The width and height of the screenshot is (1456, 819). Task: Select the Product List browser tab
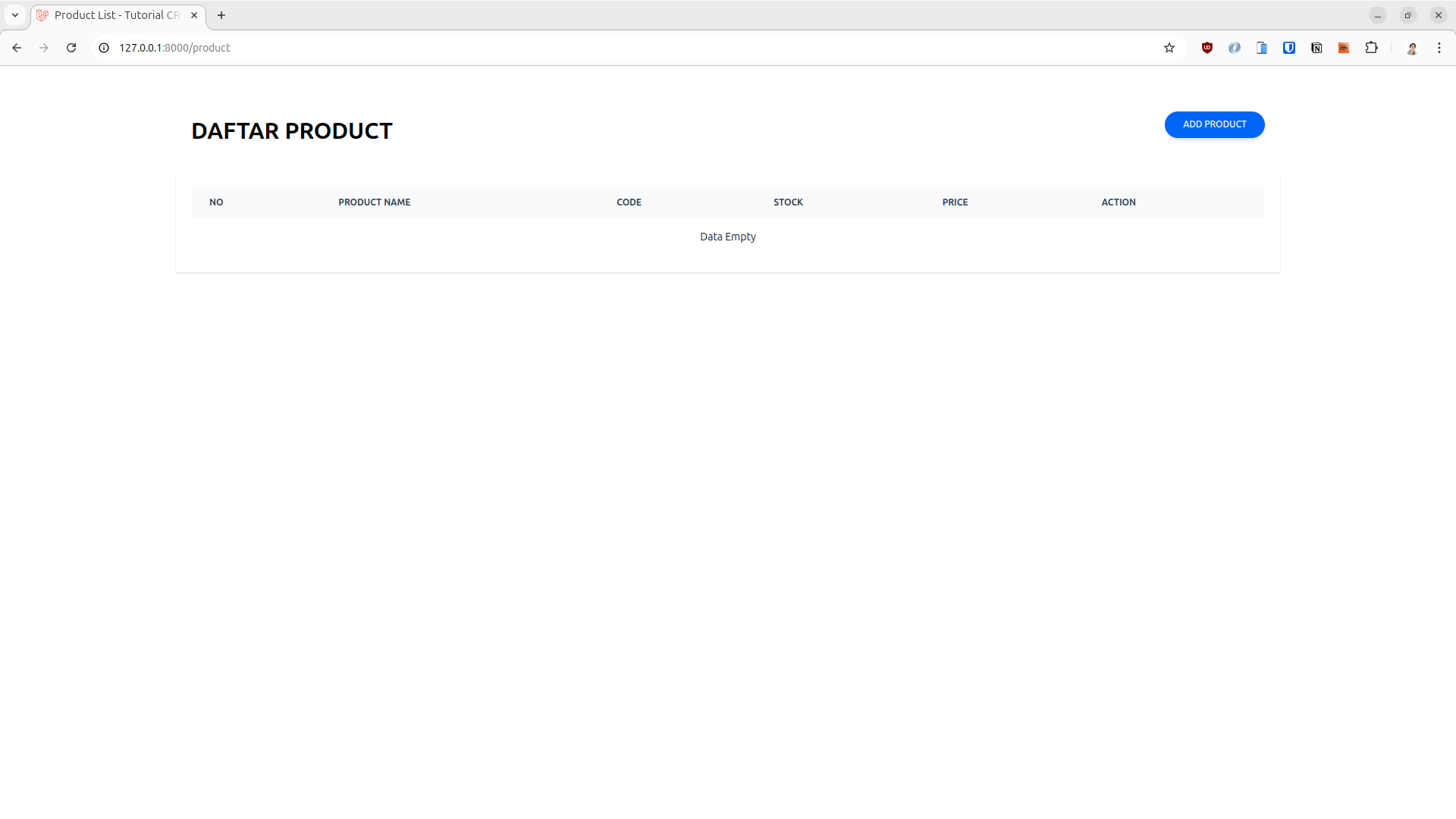coord(114,14)
